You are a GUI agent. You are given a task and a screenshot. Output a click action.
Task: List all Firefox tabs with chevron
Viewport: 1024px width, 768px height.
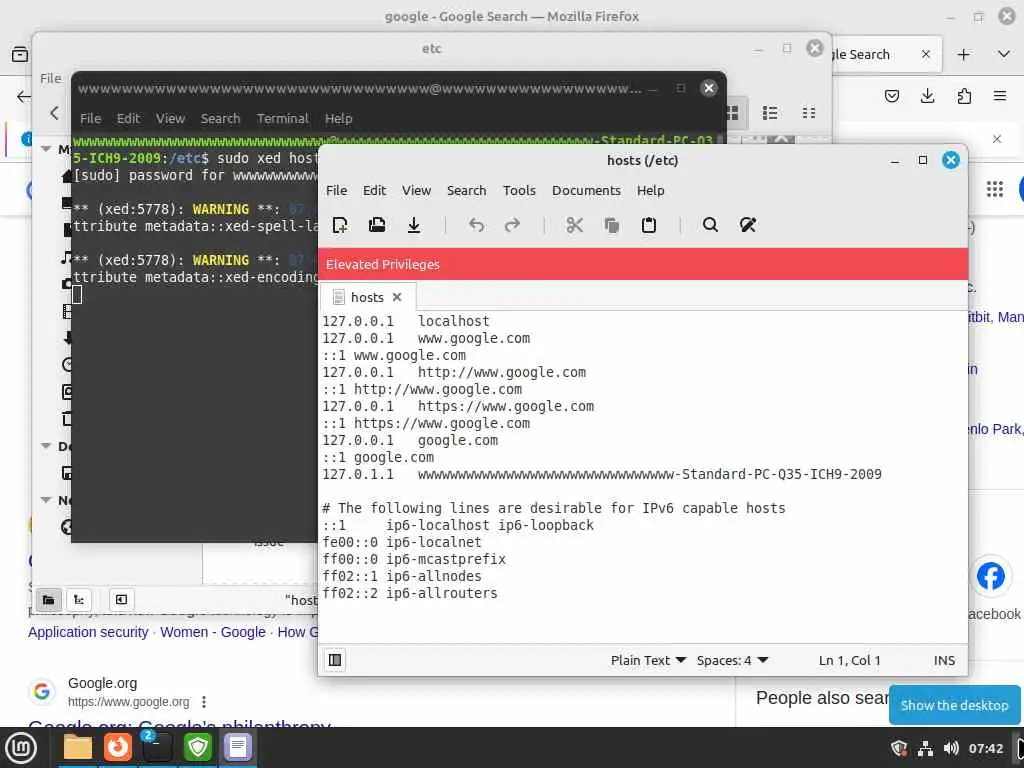pyautogui.click(x=1004, y=55)
